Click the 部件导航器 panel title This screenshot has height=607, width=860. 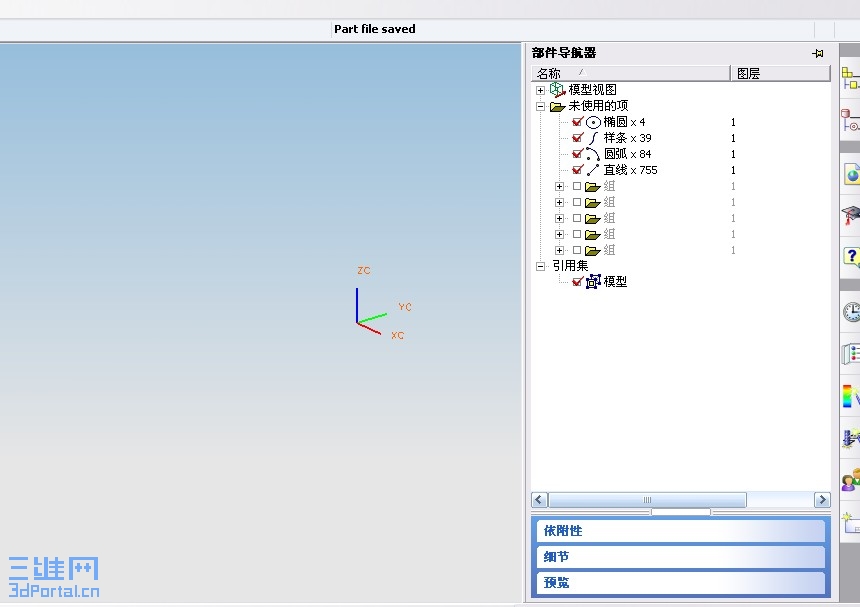click(564, 53)
